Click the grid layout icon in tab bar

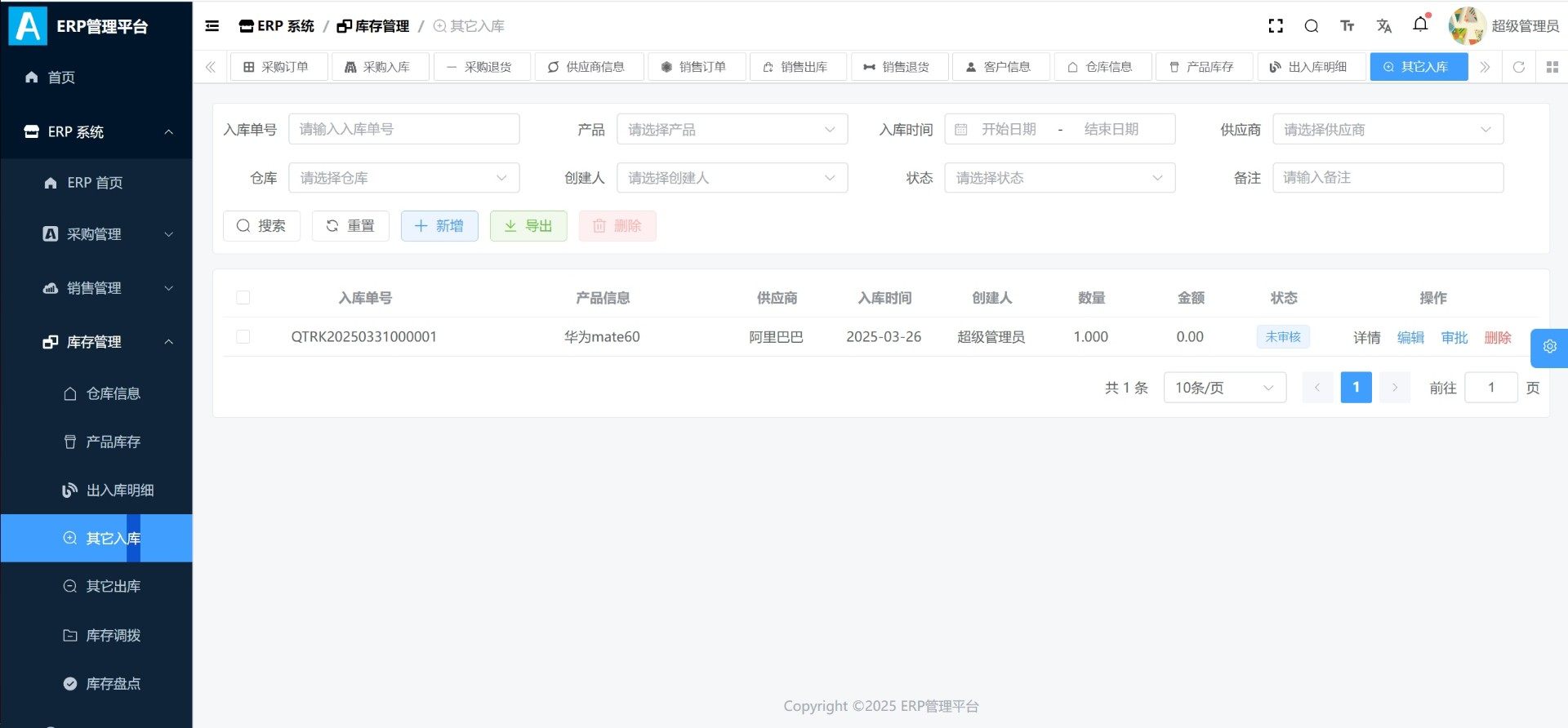coord(1552,67)
